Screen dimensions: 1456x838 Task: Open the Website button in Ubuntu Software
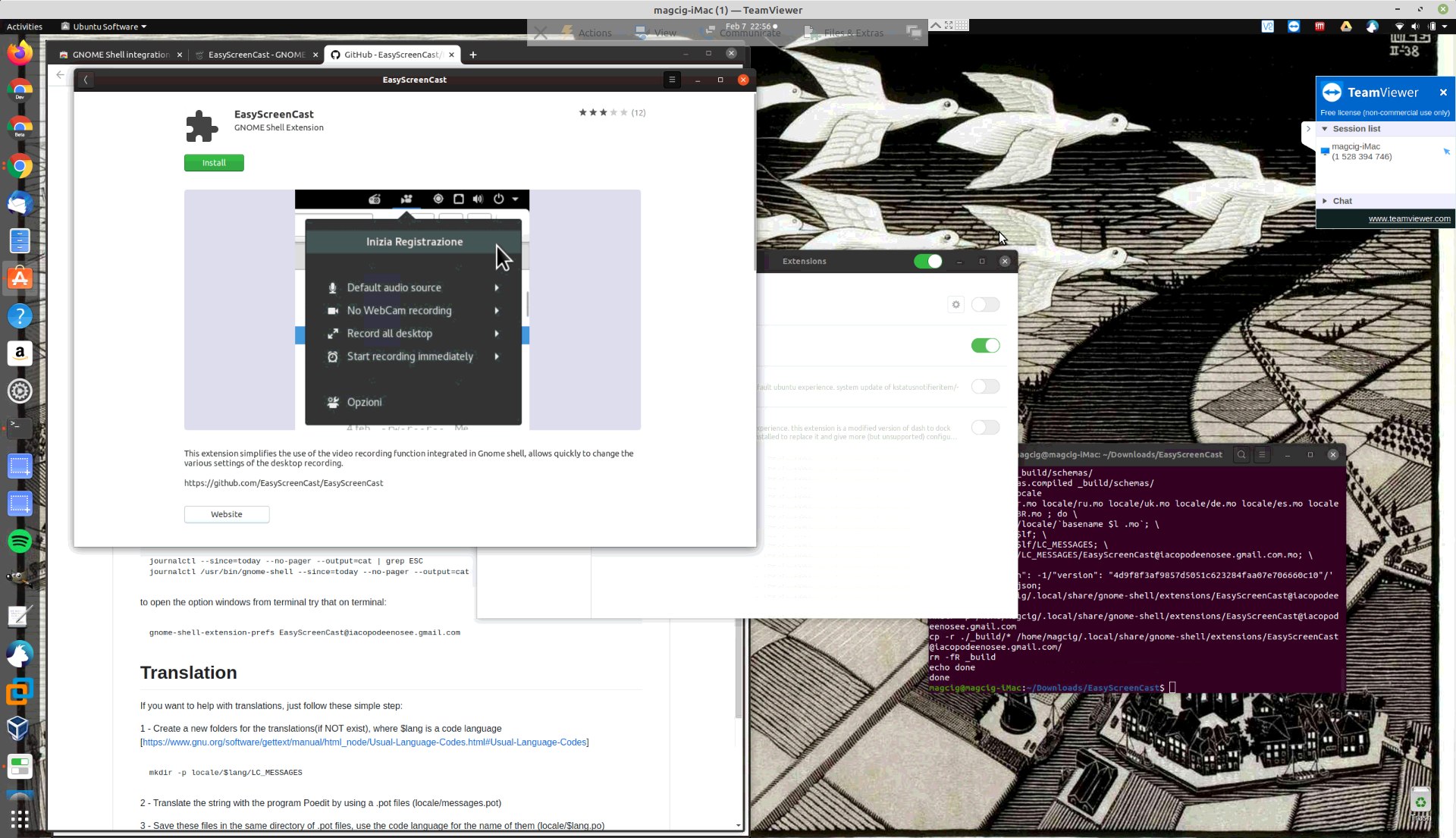pyautogui.click(x=227, y=514)
